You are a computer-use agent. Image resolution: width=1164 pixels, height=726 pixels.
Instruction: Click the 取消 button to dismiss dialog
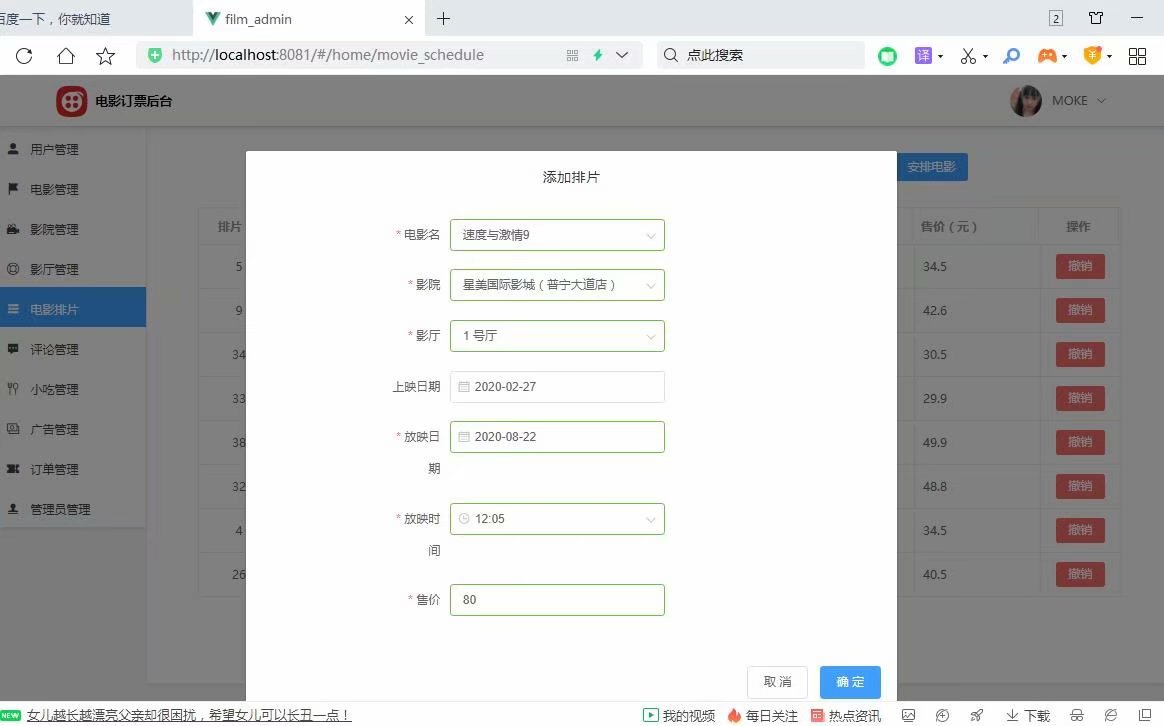pos(777,681)
